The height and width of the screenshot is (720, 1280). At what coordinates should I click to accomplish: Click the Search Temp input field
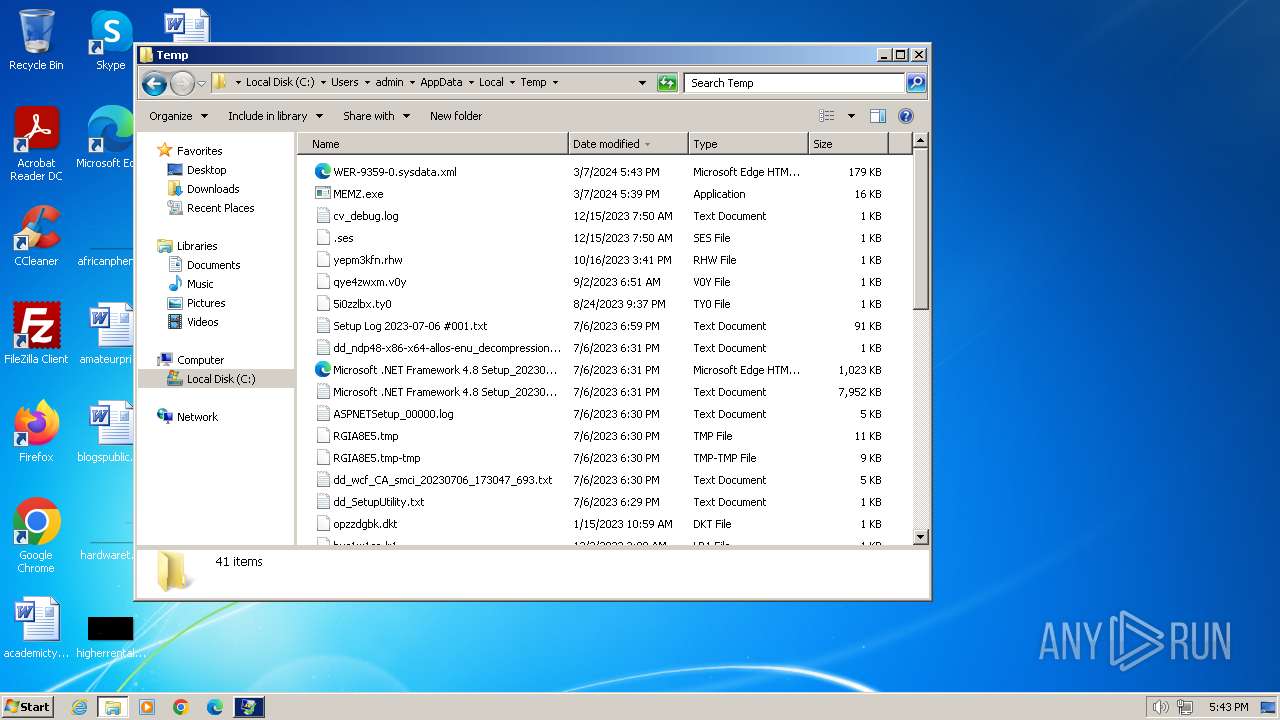[795, 83]
